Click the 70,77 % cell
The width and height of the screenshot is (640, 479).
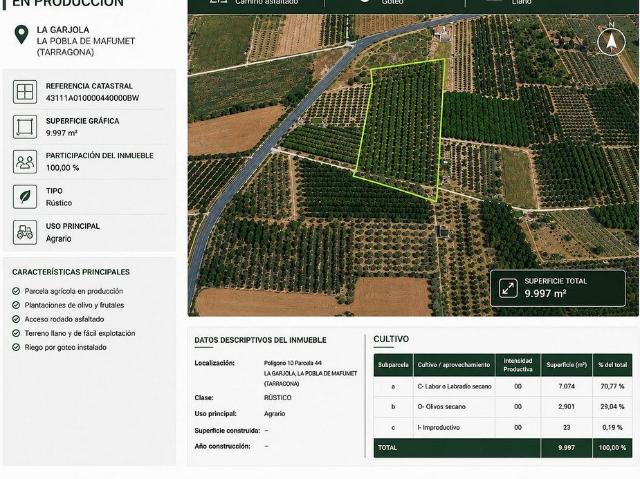click(612, 386)
